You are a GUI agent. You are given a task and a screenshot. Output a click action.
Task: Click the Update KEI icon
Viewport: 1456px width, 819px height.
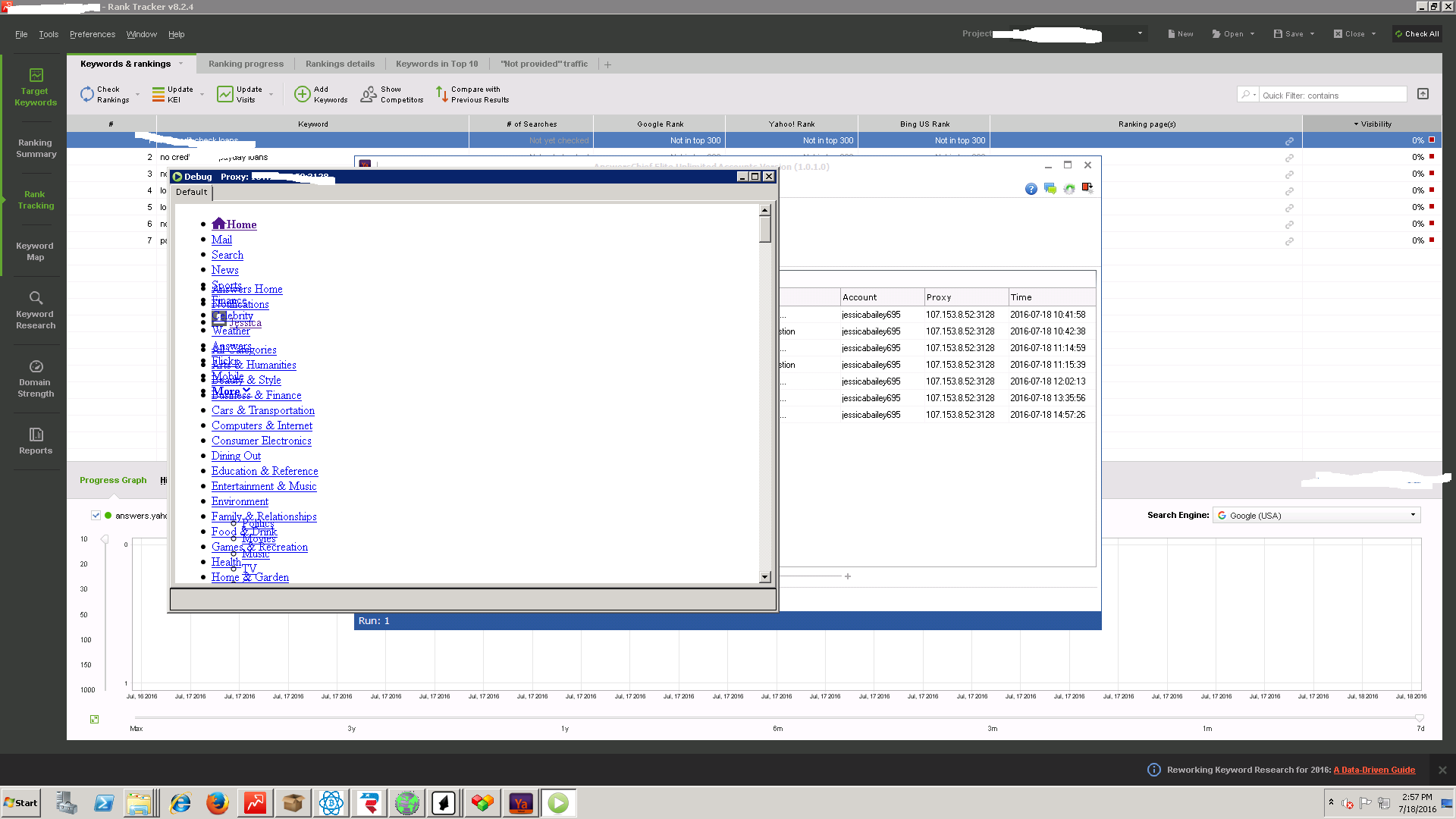(158, 94)
